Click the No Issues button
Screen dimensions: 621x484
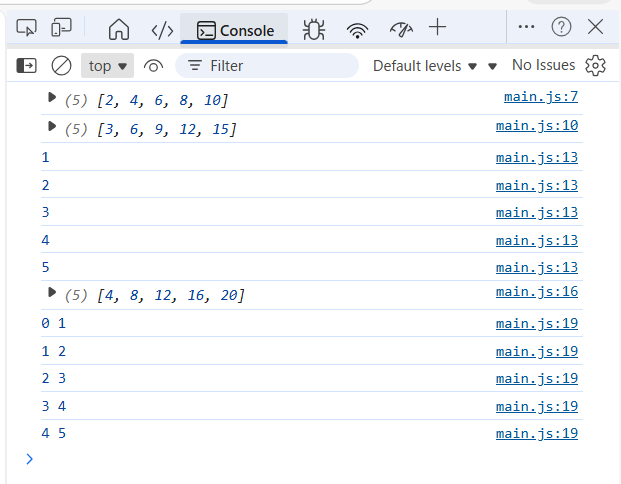(544, 65)
